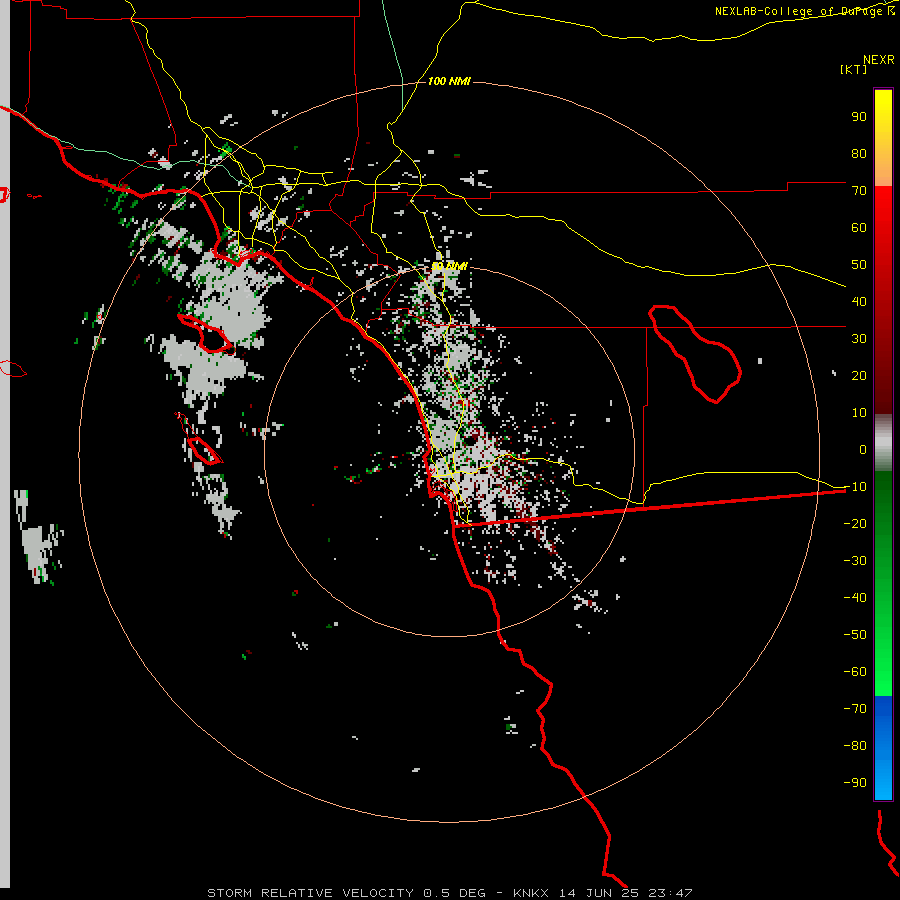The height and width of the screenshot is (900, 900).
Task: Click the "[KT]" units label above scale
Action: tap(854, 69)
